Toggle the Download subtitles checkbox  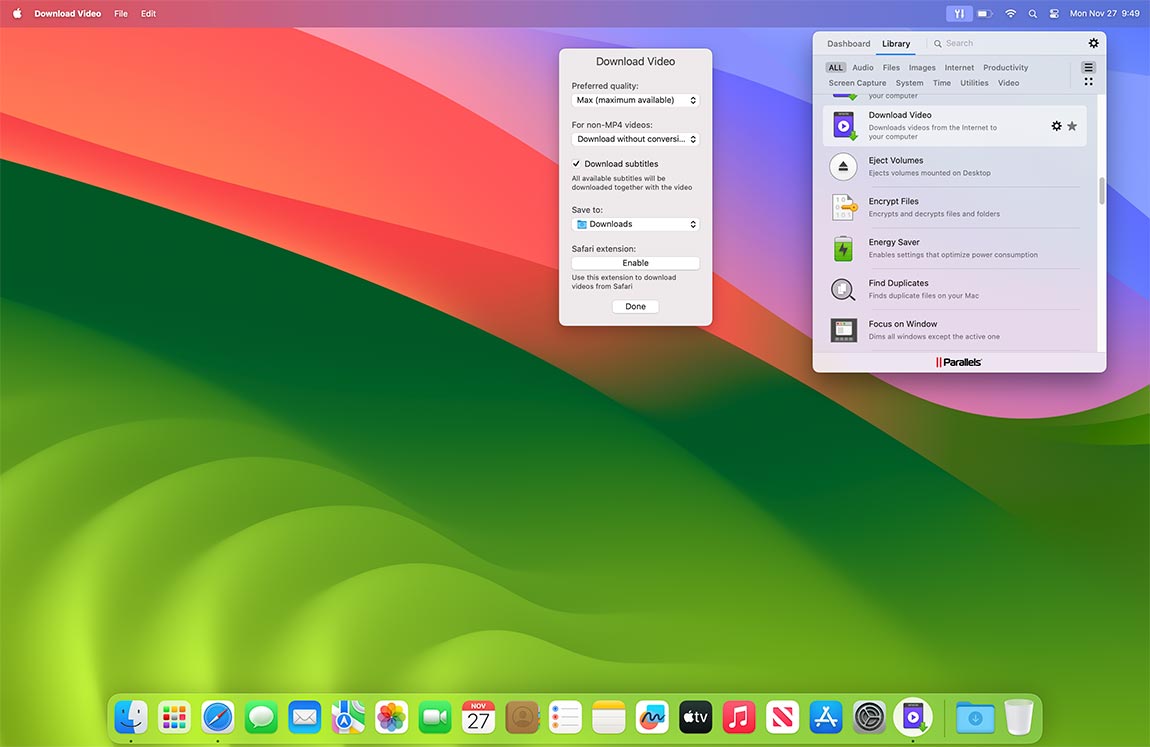tap(575, 163)
